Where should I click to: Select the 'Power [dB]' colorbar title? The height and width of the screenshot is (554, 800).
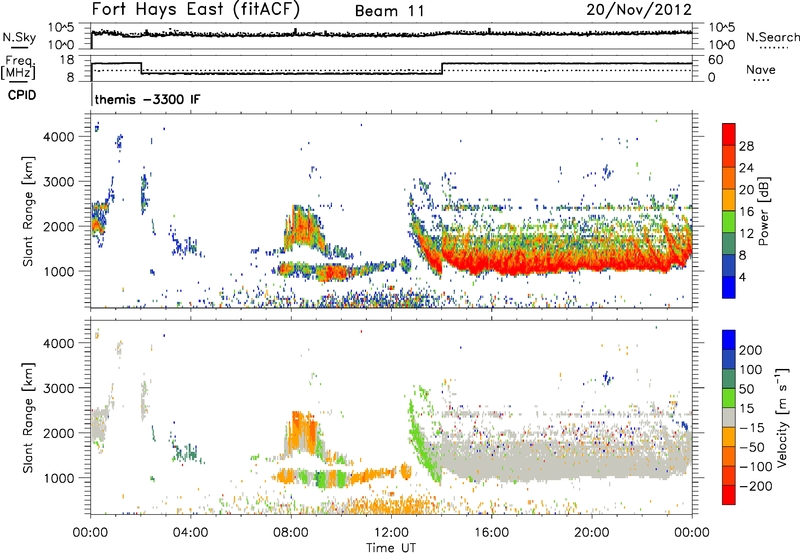(x=763, y=211)
